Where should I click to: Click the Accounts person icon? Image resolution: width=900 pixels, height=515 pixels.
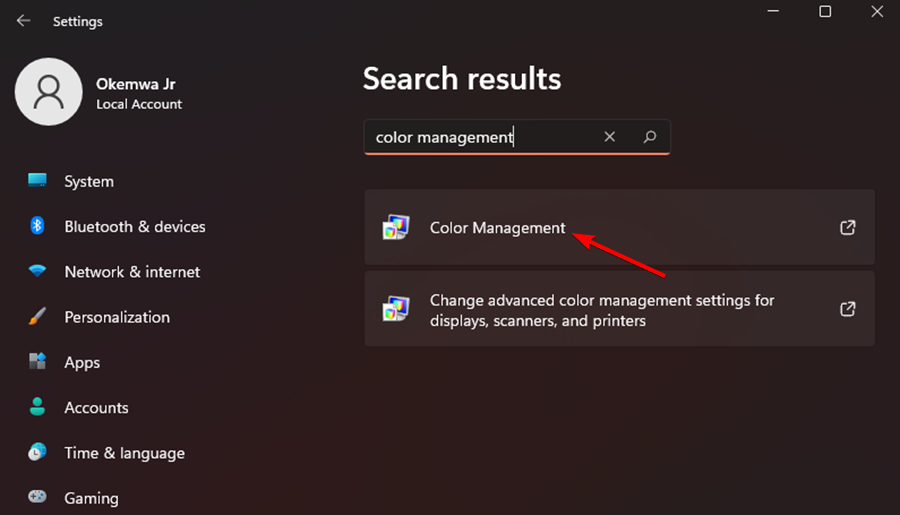coord(38,407)
